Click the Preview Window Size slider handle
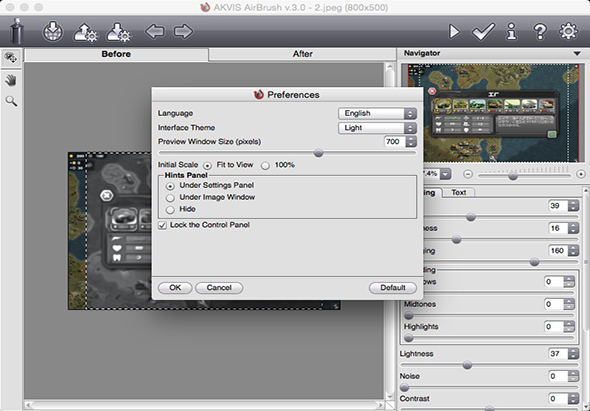 pyautogui.click(x=318, y=153)
